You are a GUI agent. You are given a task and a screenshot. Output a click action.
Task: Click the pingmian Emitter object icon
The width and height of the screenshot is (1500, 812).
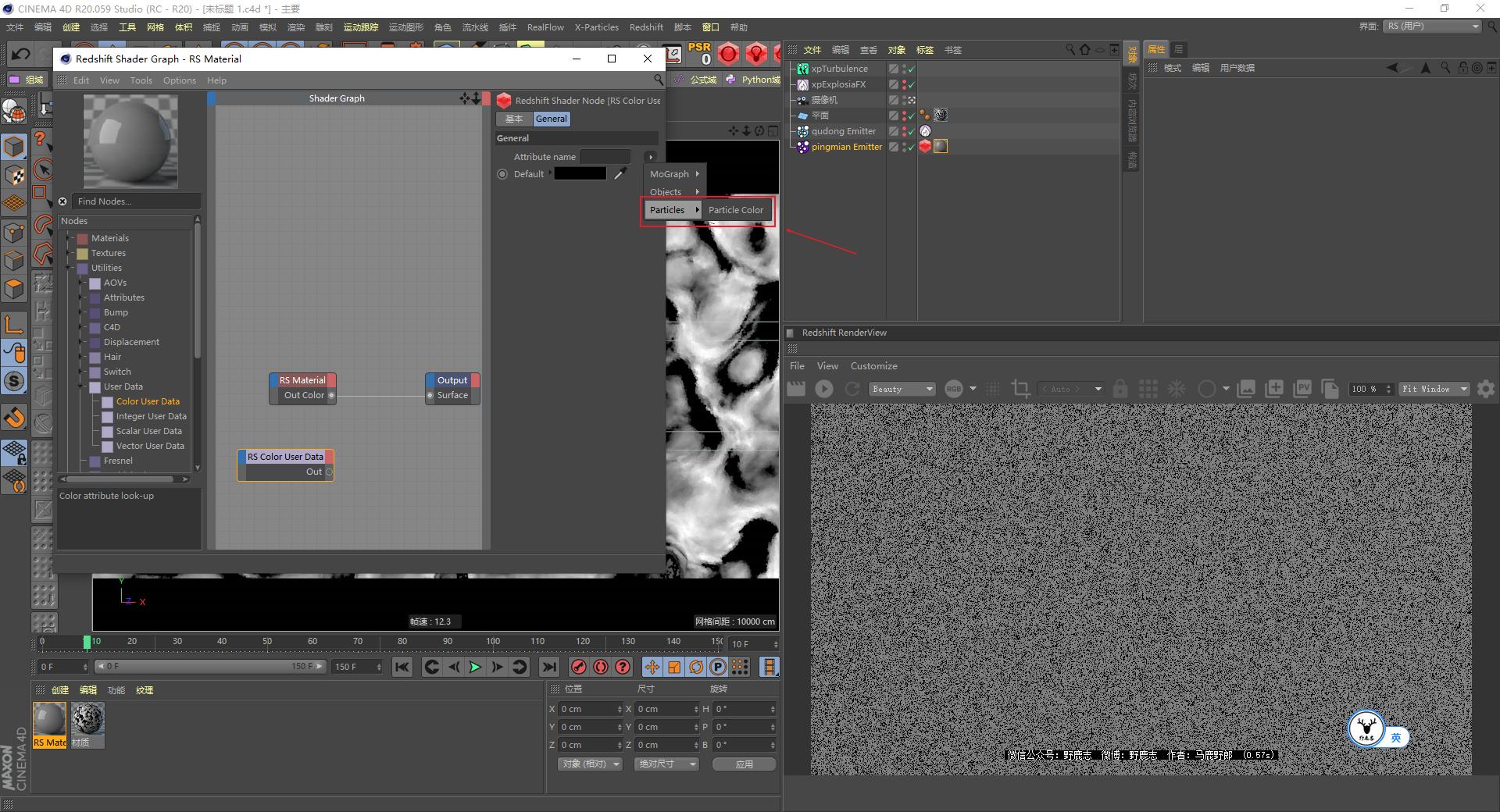[802, 147]
